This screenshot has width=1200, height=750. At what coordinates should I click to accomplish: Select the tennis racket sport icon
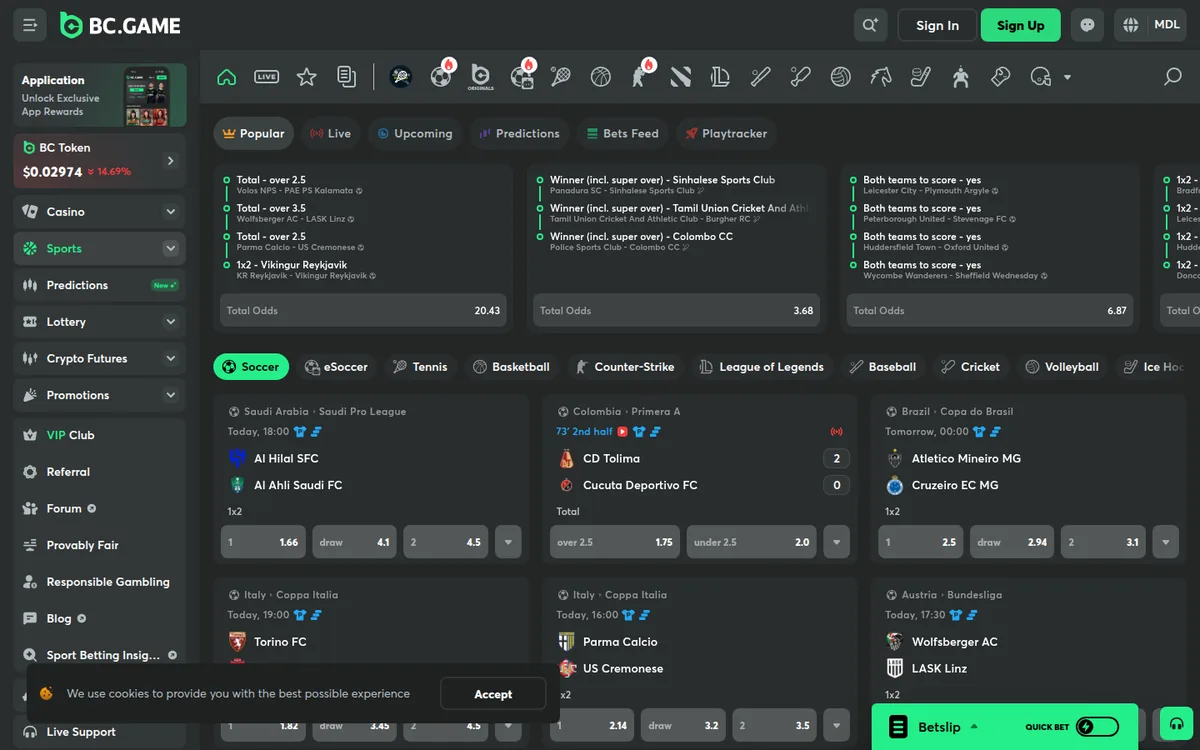point(561,77)
